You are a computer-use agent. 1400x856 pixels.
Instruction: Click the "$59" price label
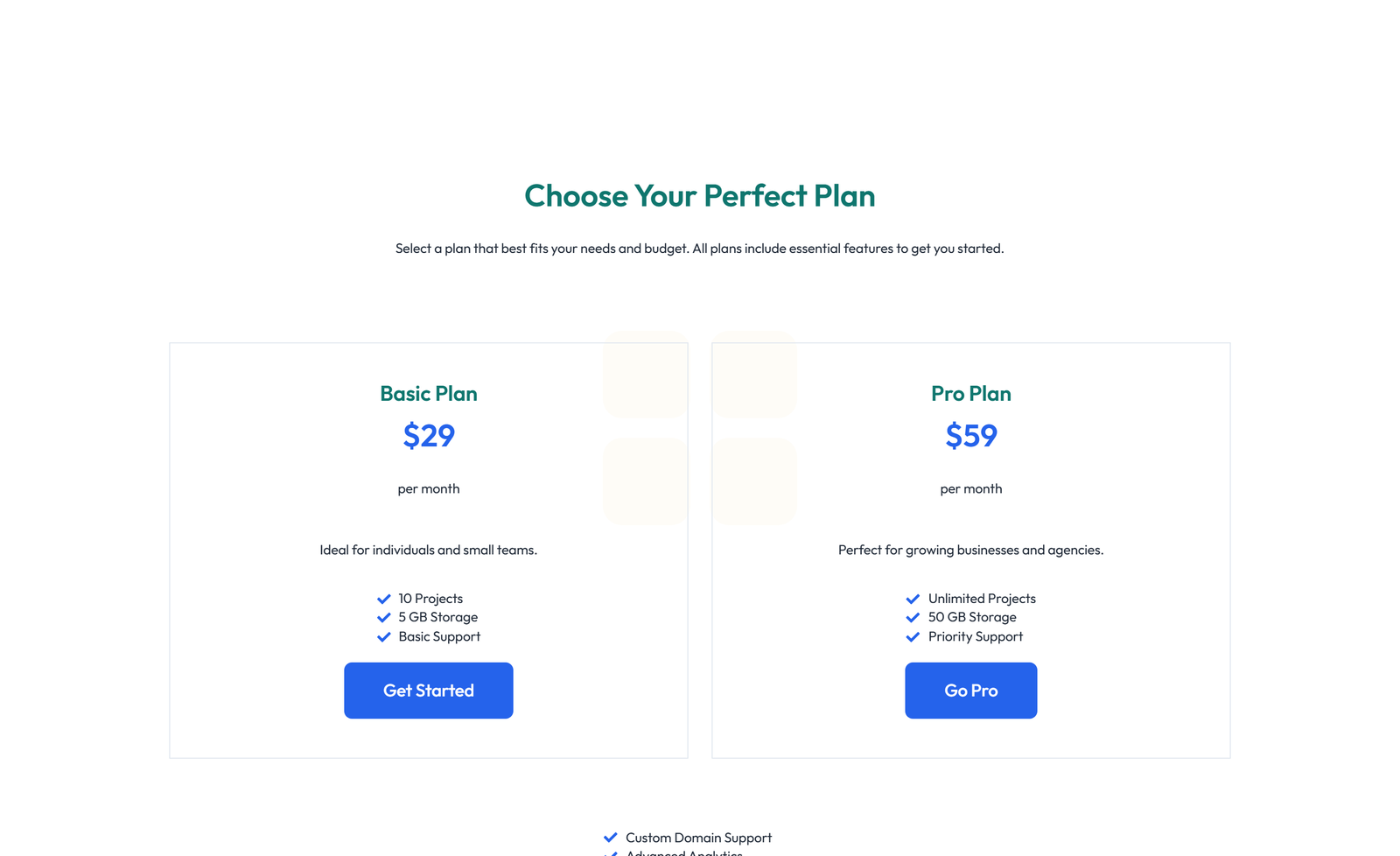coord(970,436)
